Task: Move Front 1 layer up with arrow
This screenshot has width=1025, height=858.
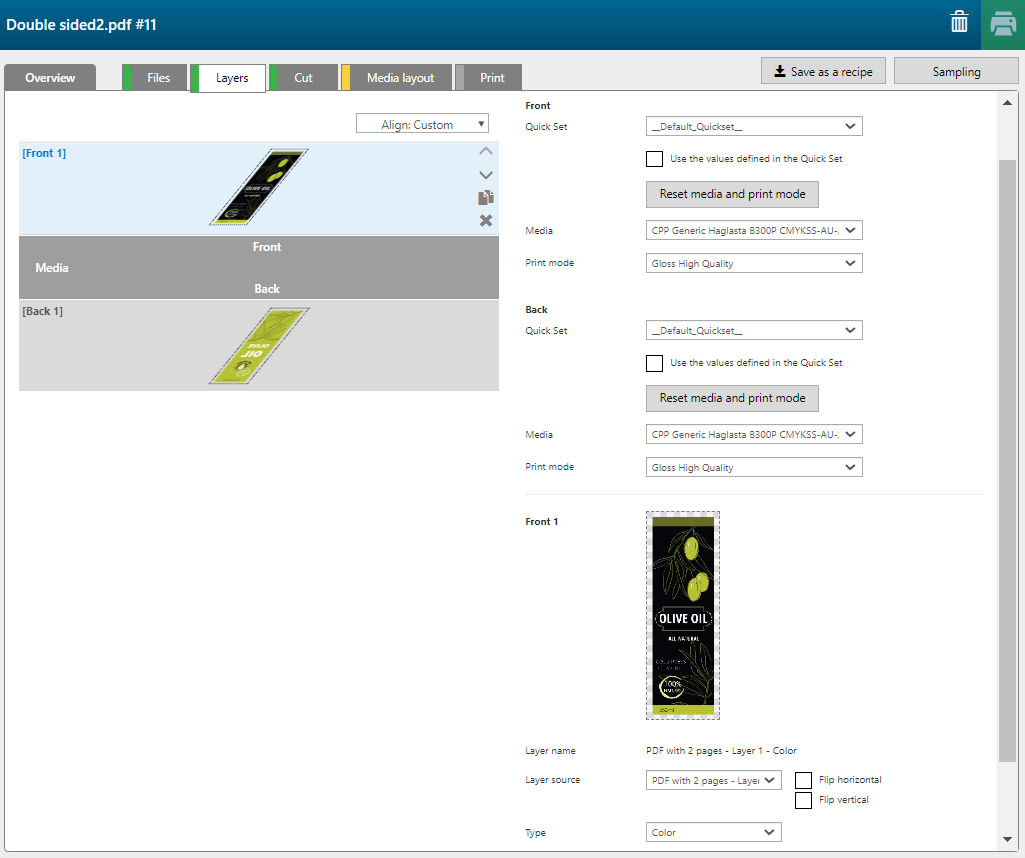Action: click(486, 152)
